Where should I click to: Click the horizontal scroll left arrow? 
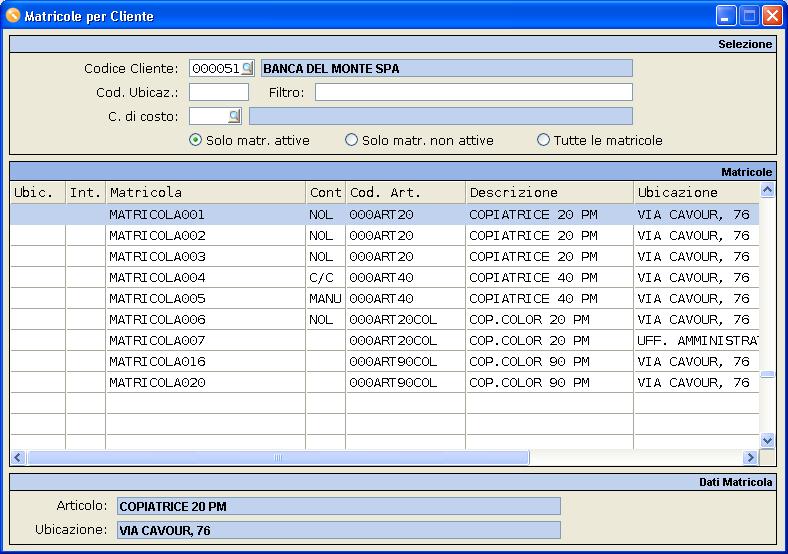pyautogui.click(x=18, y=457)
